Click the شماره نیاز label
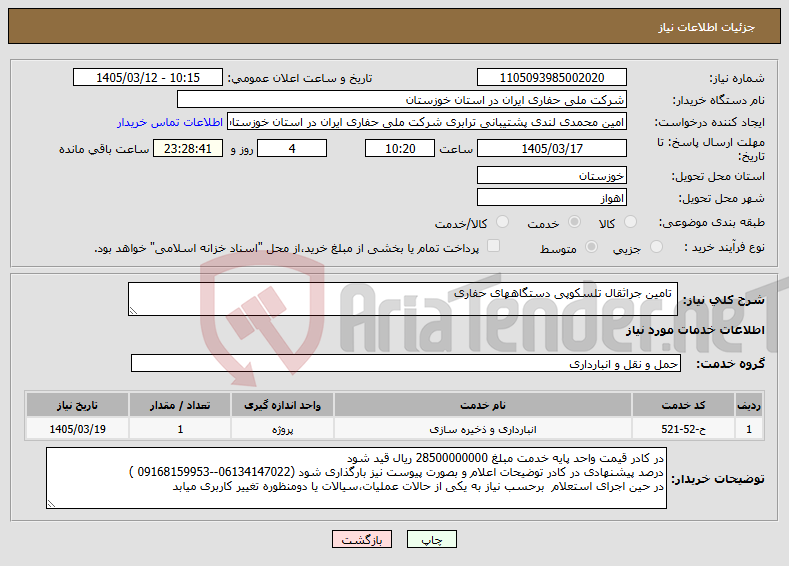 pyautogui.click(x=737, y=78)
